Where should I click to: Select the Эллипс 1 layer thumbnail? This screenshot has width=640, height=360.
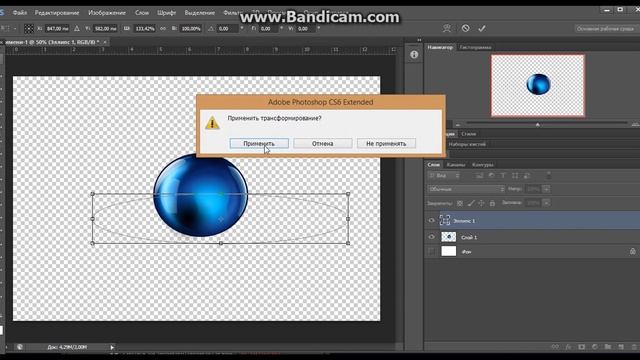point(445,220)
